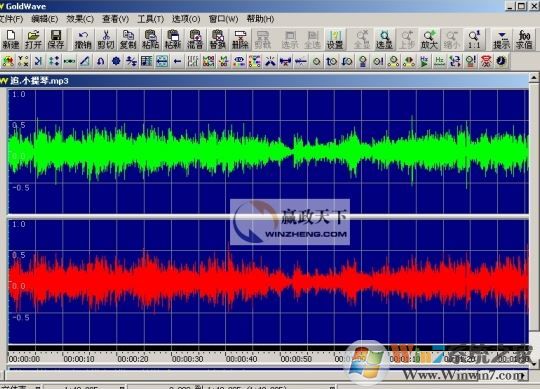Viewport: 540px width, 389px height.
Task: Mix clipboard audio with the 混音 icon
Action: click(x=195, y=40)
